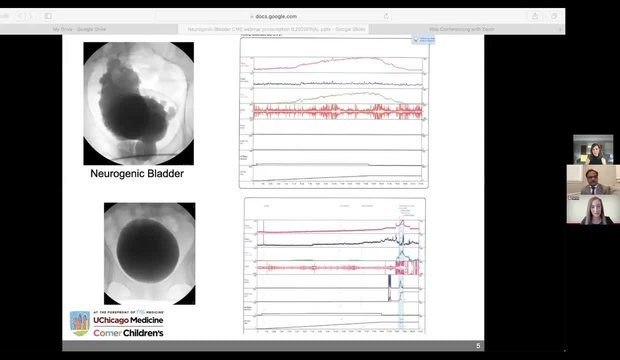Screen dimensions: 620x360
Task: Select the dark-haired woman's video tile
Action: point(593,150)
